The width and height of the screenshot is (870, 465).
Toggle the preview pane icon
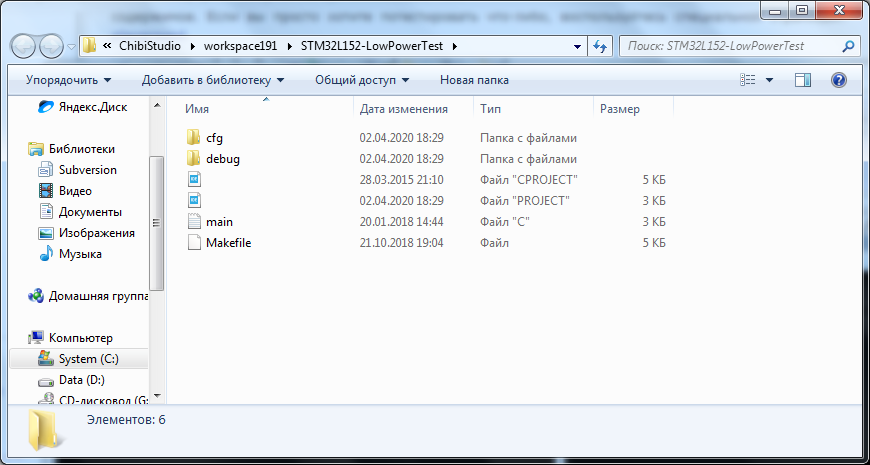[x=803, y=80]
